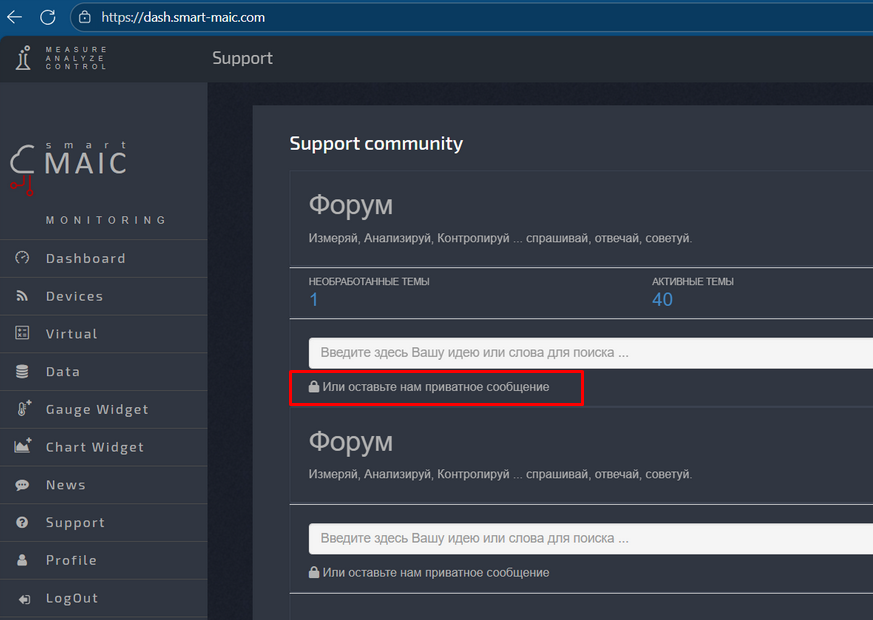Open the Profile menu item
Screen dimensions: 873x620
click(x=71, y=560)
